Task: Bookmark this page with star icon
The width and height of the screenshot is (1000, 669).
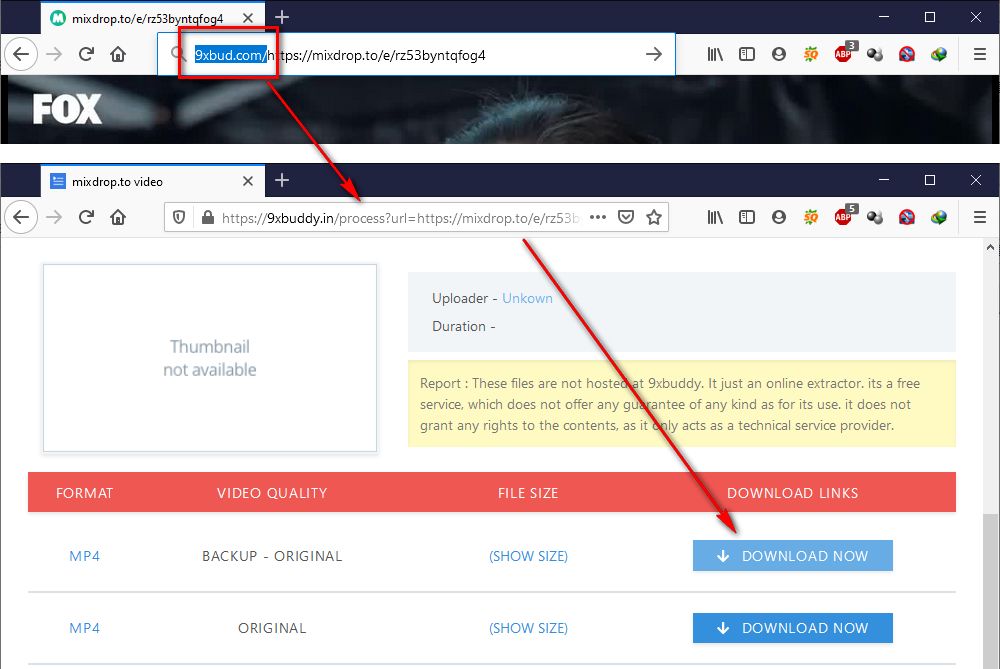Action: (x=654, y=217)
